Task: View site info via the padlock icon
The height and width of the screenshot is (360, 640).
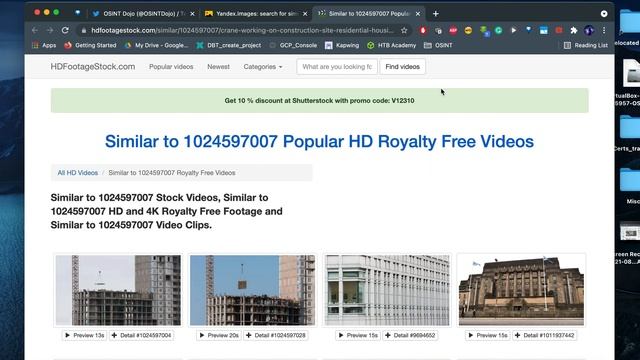Action: 84,30
